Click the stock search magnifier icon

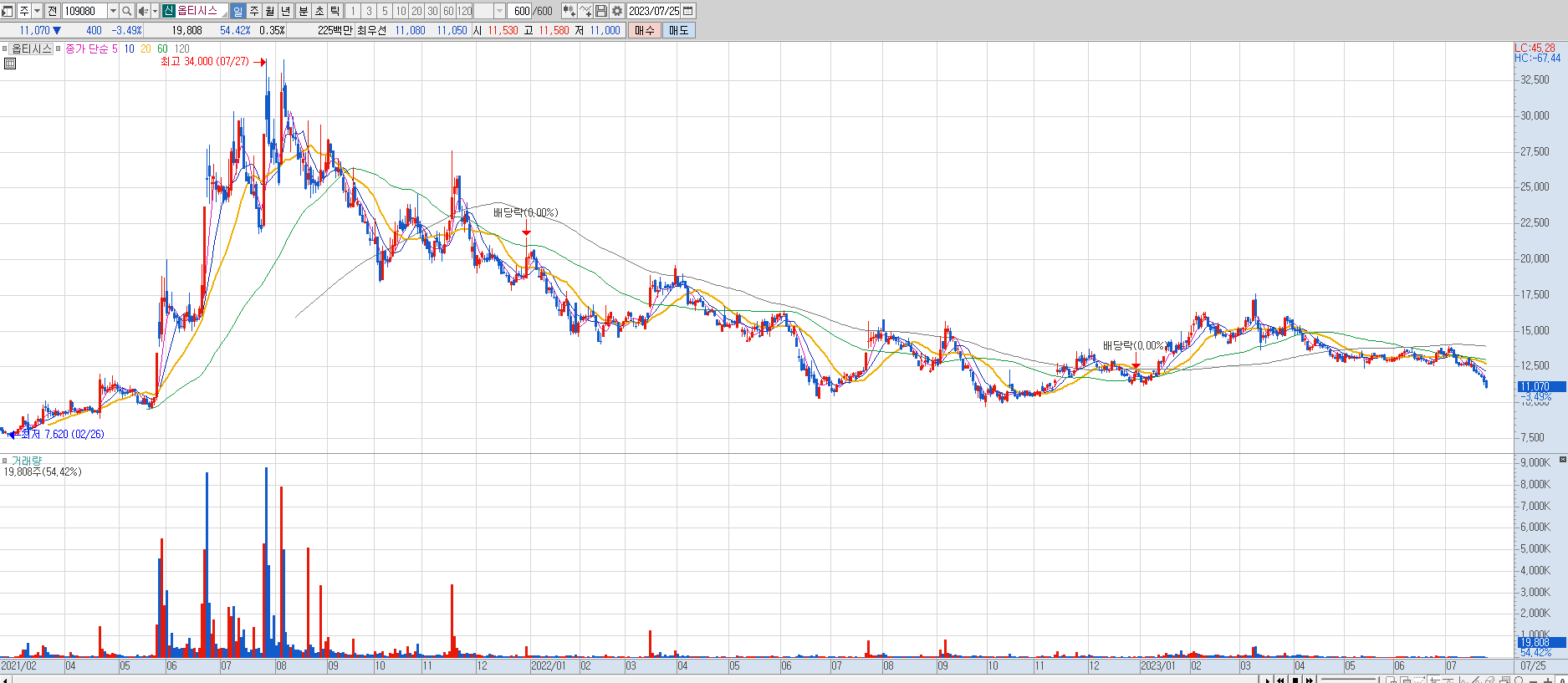click(126, 11)
